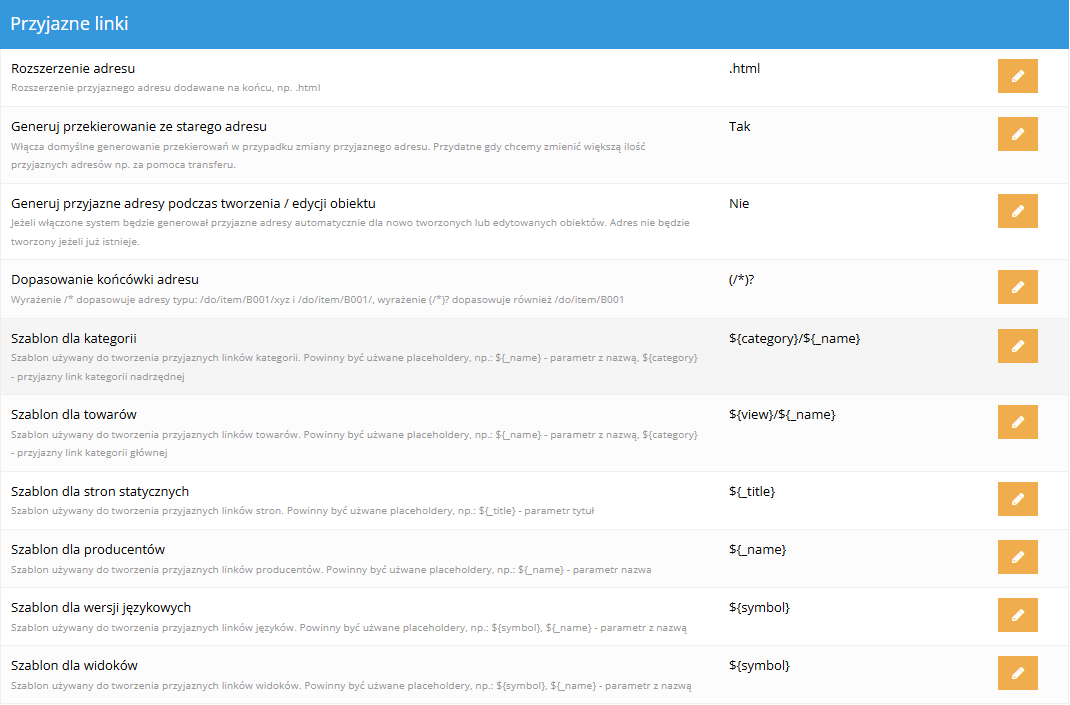This screenshot has height=705, width=1070.
Task: Click the "Szablon dla producentów" label
Action: pos(88,549)
